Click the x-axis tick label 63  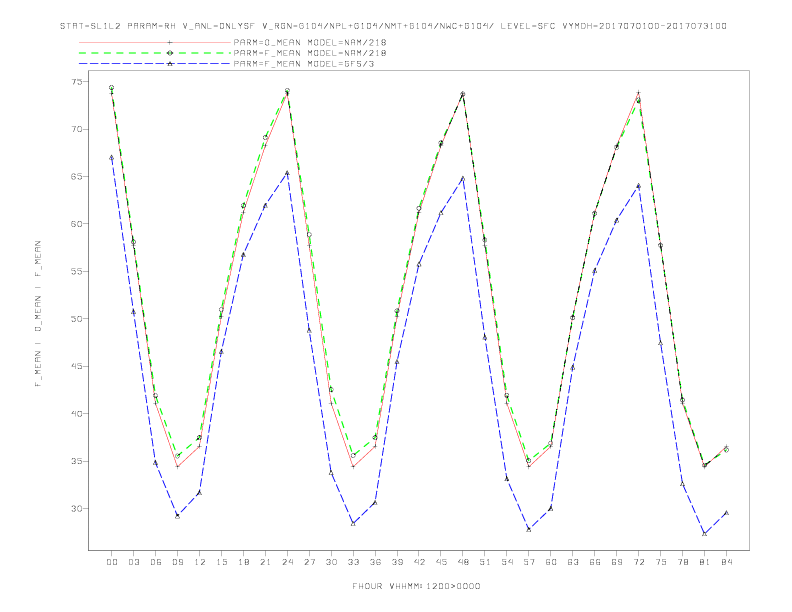(x=573, y=562)
